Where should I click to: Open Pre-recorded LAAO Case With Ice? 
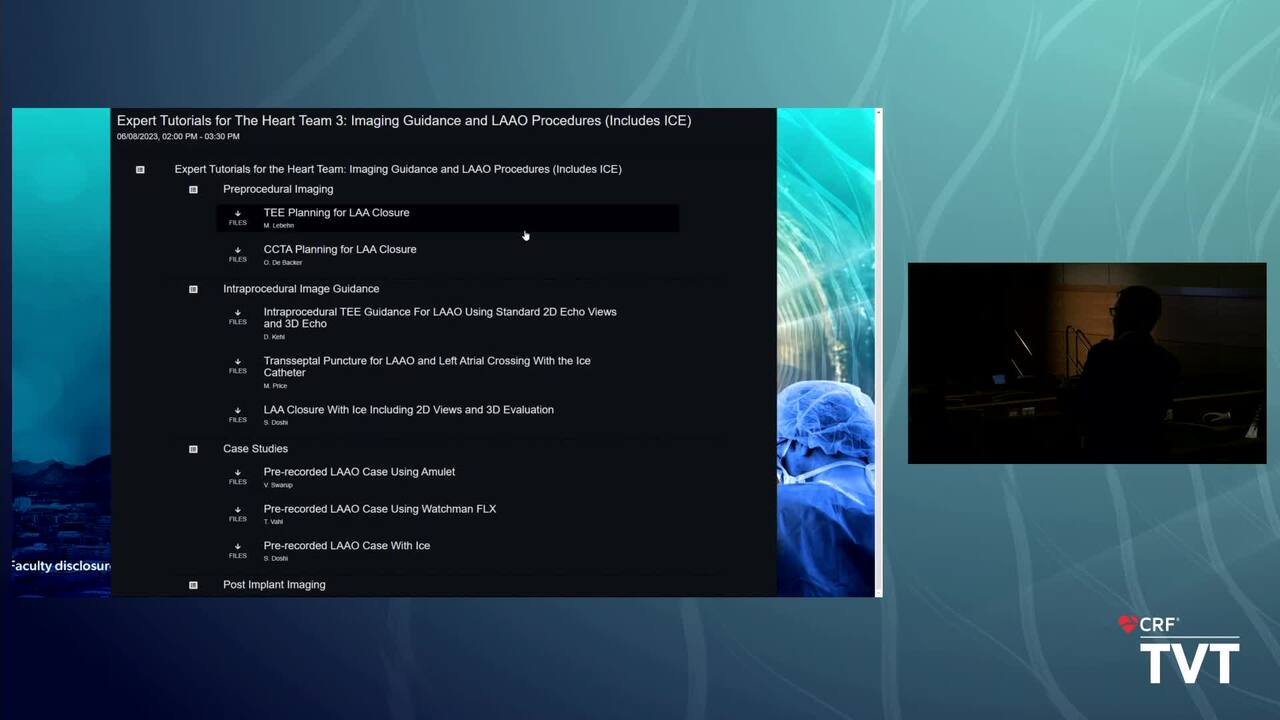click(347, 546)
